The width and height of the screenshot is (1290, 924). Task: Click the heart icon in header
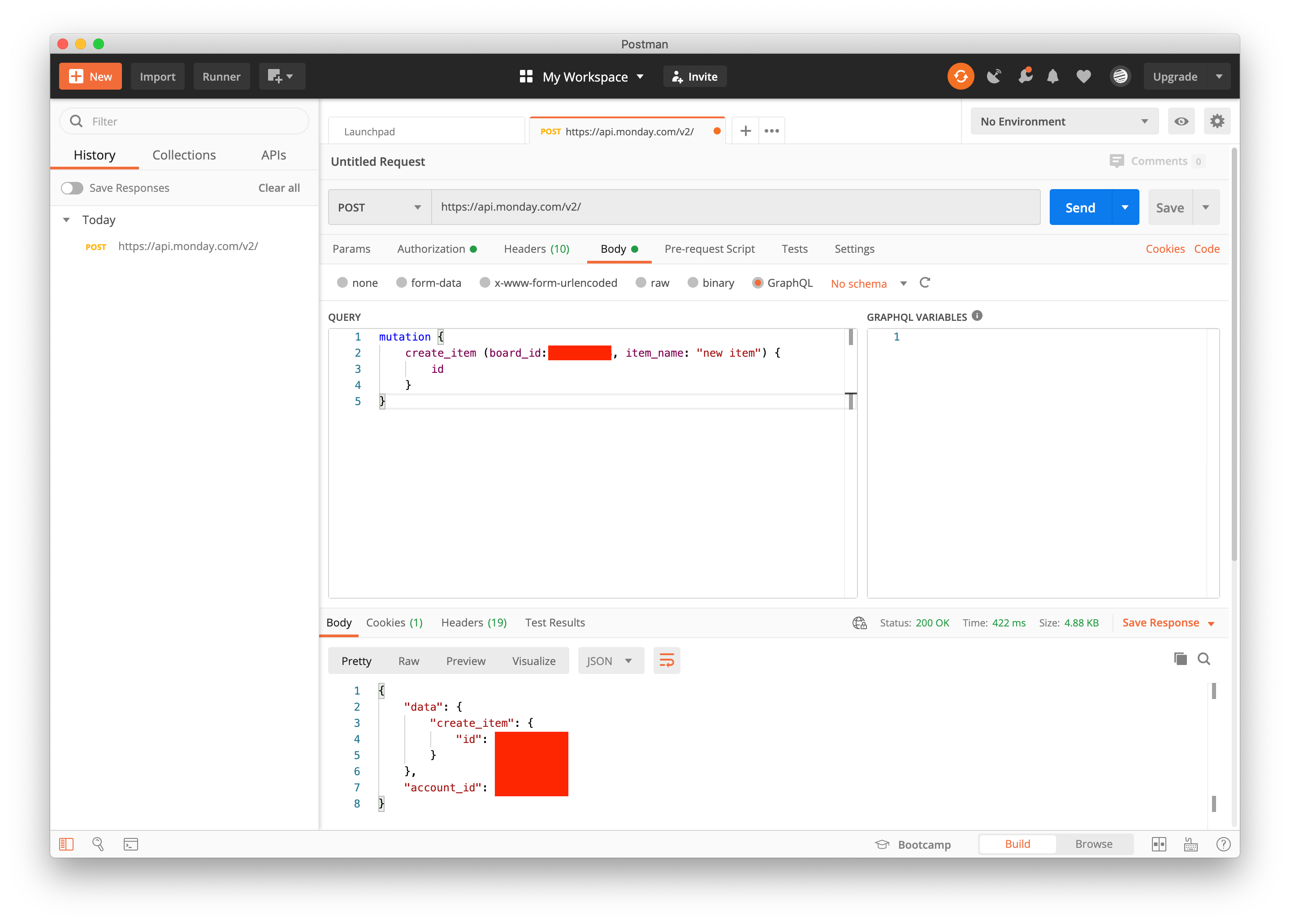(1083, 76)
